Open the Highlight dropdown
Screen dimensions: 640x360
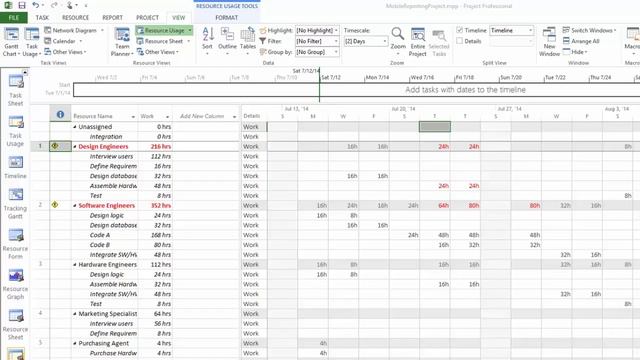pos(336,31)
